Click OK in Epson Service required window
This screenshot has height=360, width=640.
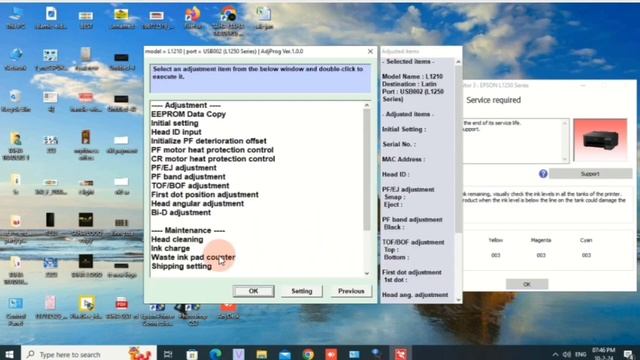[x=527, y=284]
